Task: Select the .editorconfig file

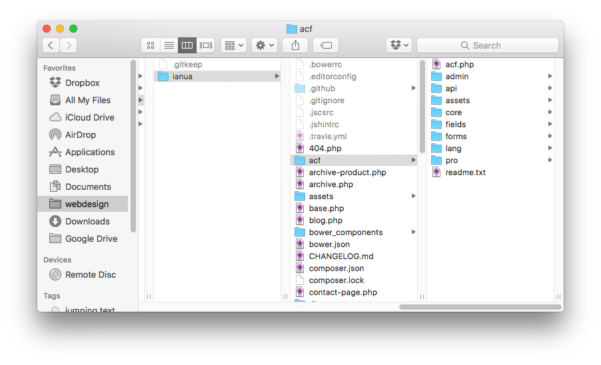Action: coord(354,76)
